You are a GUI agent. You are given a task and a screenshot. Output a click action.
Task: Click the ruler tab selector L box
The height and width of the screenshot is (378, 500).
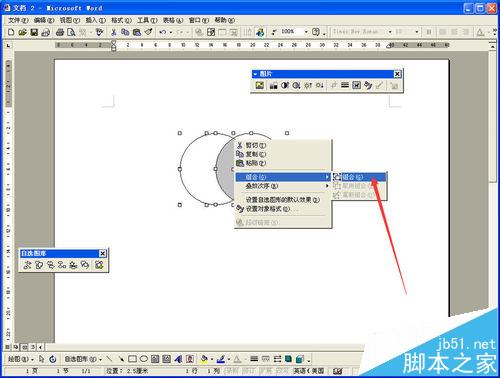(9, 45)
